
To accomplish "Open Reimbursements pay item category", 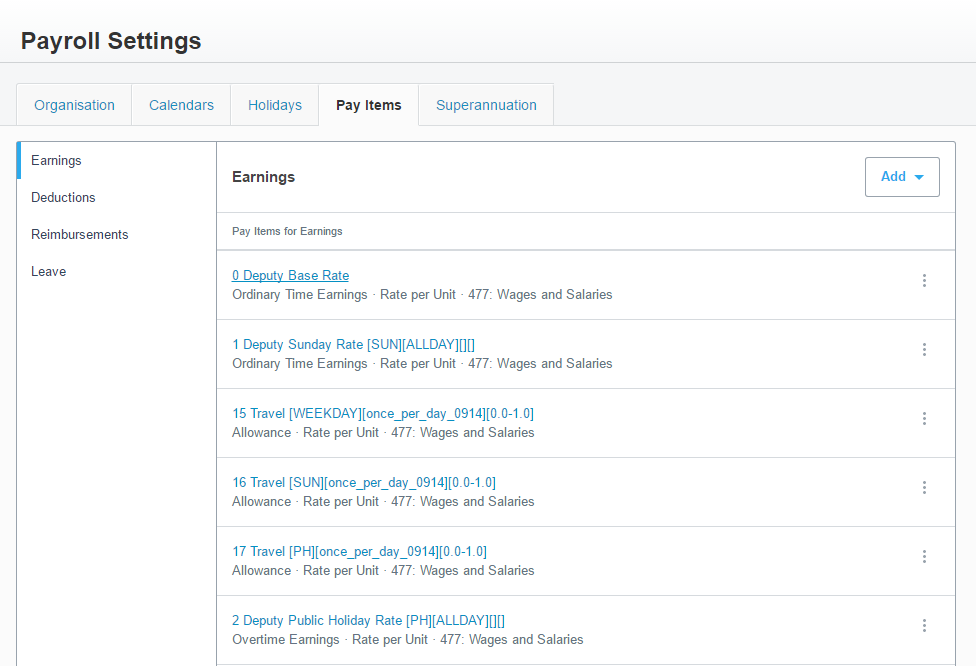I will coord(80,235).
